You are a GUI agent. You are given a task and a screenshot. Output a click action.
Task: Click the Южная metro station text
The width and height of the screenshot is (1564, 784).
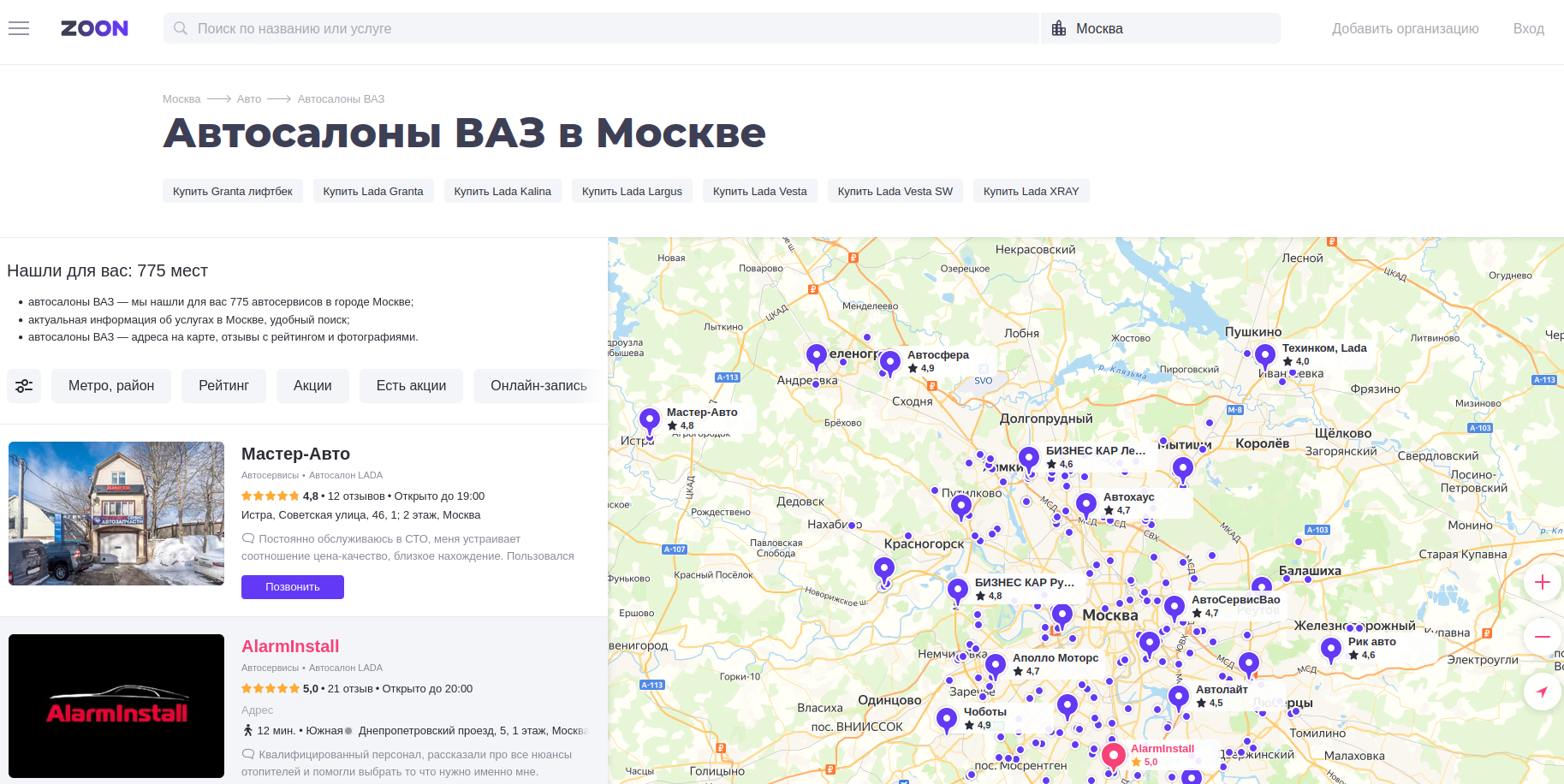tap(324, 731)
